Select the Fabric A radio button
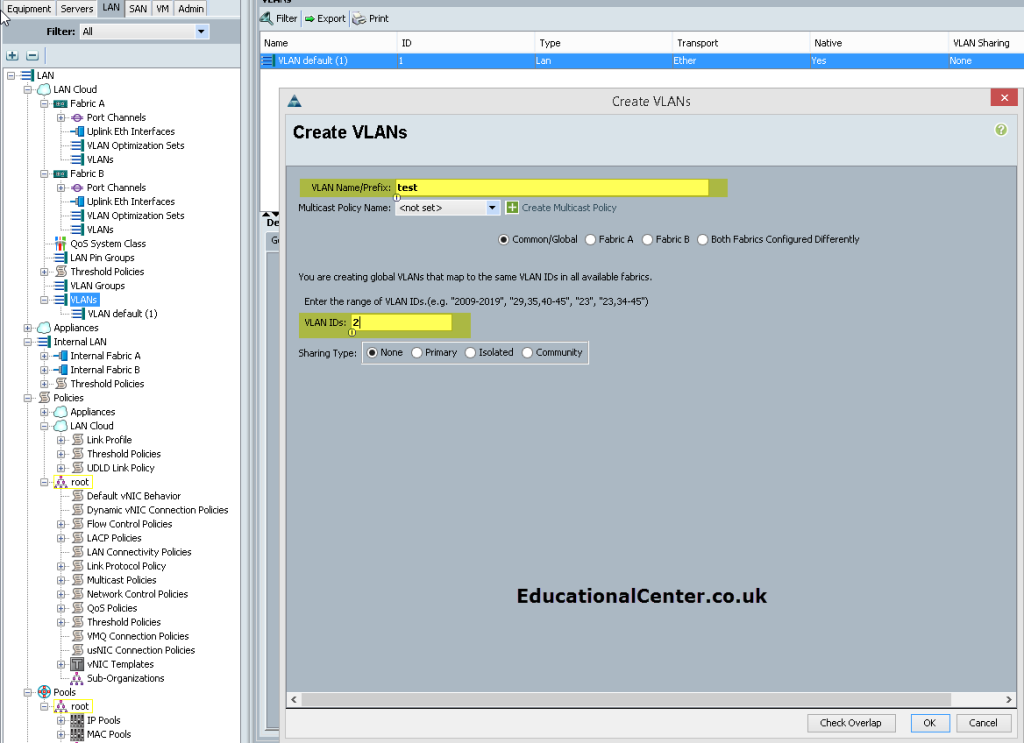Image resolution: width=1024 pixels, height=743 pixels. pos(590,240)
